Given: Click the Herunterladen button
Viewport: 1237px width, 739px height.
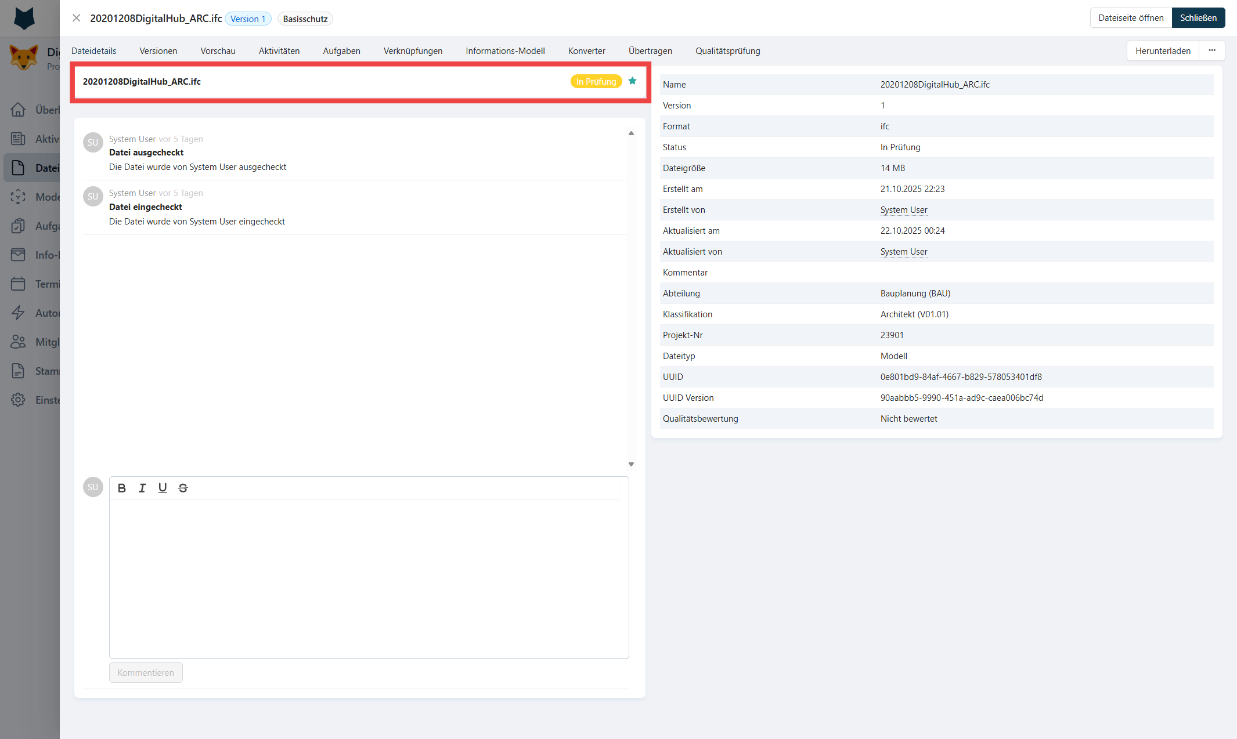Looking at the screenshot, I should tap(1163, 50).
